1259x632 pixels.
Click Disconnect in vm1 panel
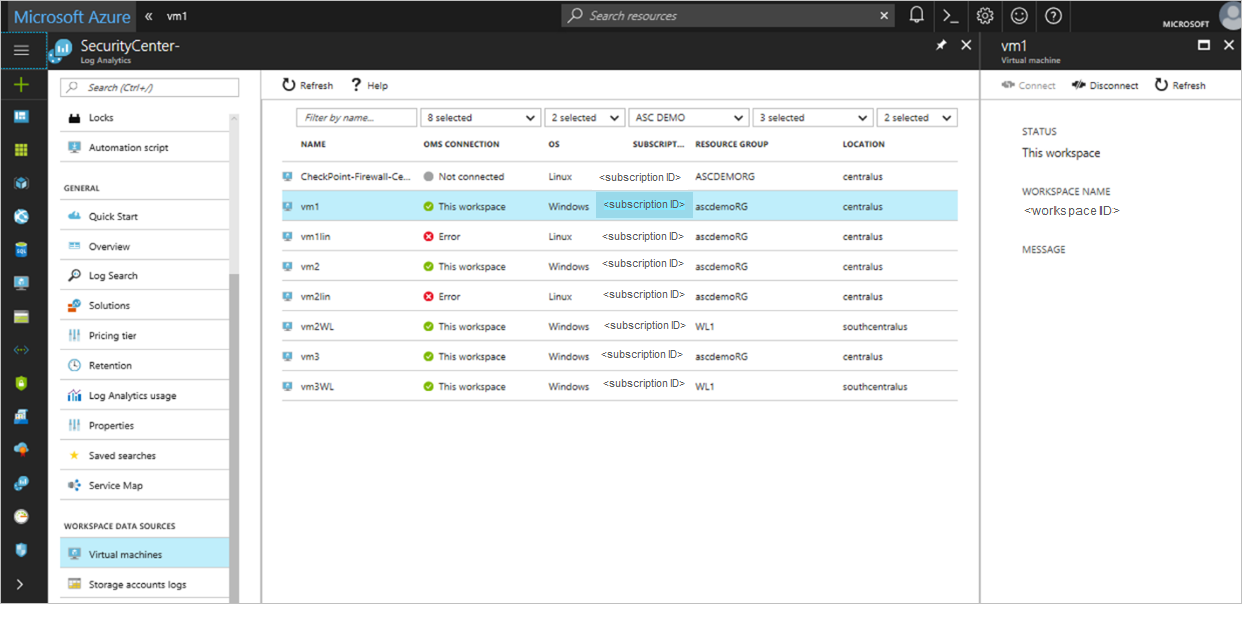[1105, 86]
